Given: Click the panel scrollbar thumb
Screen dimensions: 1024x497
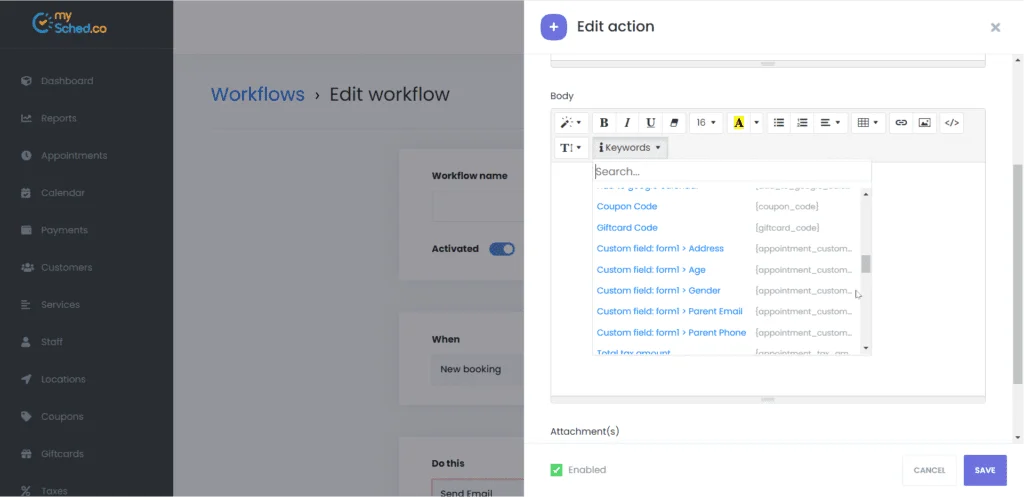Looking at the screenshot, I should pyautogui.click(x=1017, y=274).
